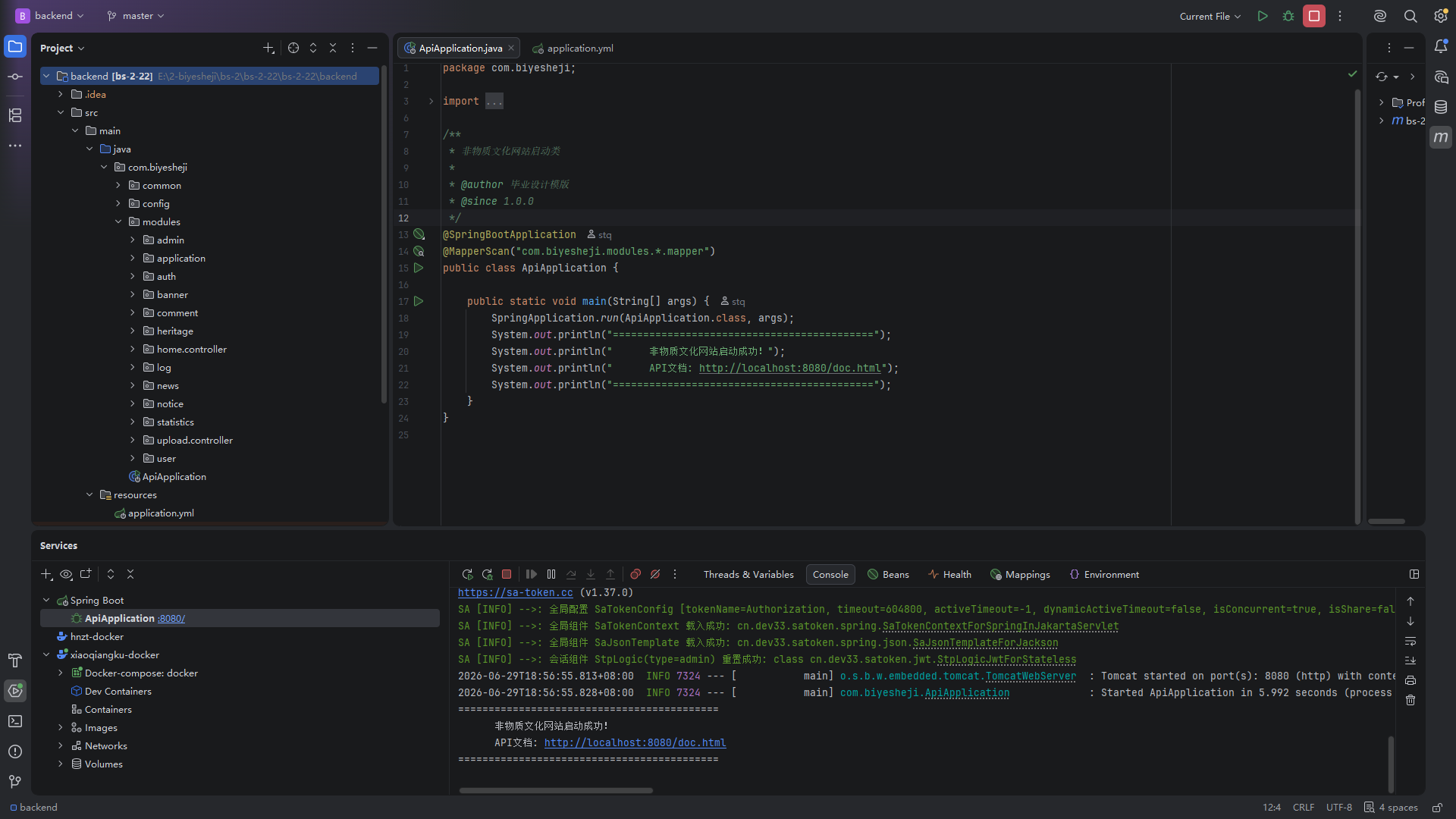
Task: Open the Structure tool window in left sidebar
Action: point(15,115)
